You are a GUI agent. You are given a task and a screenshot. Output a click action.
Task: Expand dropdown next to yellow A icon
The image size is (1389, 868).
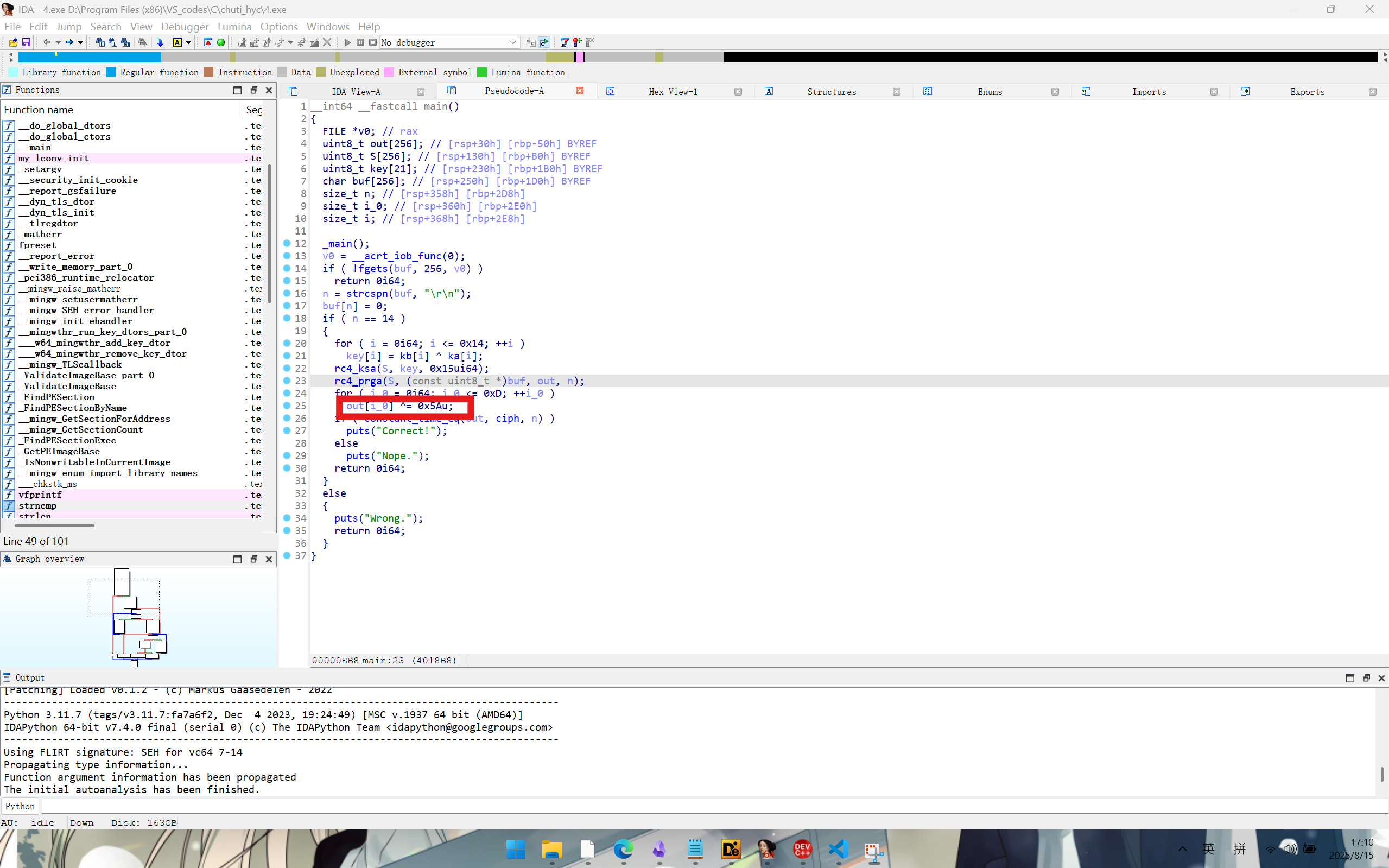(188, 42)
